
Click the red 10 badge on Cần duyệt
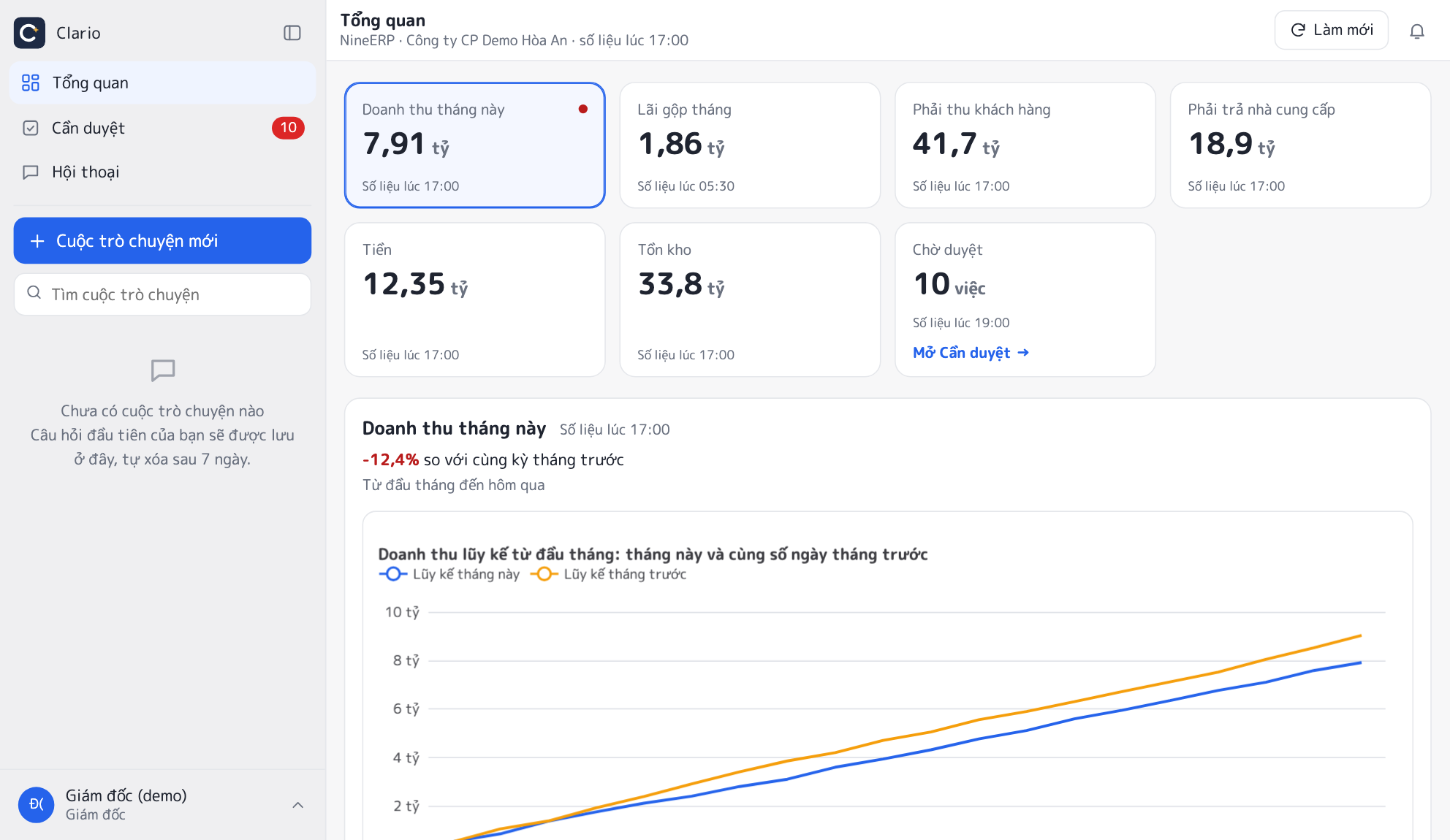coord(288,128)
